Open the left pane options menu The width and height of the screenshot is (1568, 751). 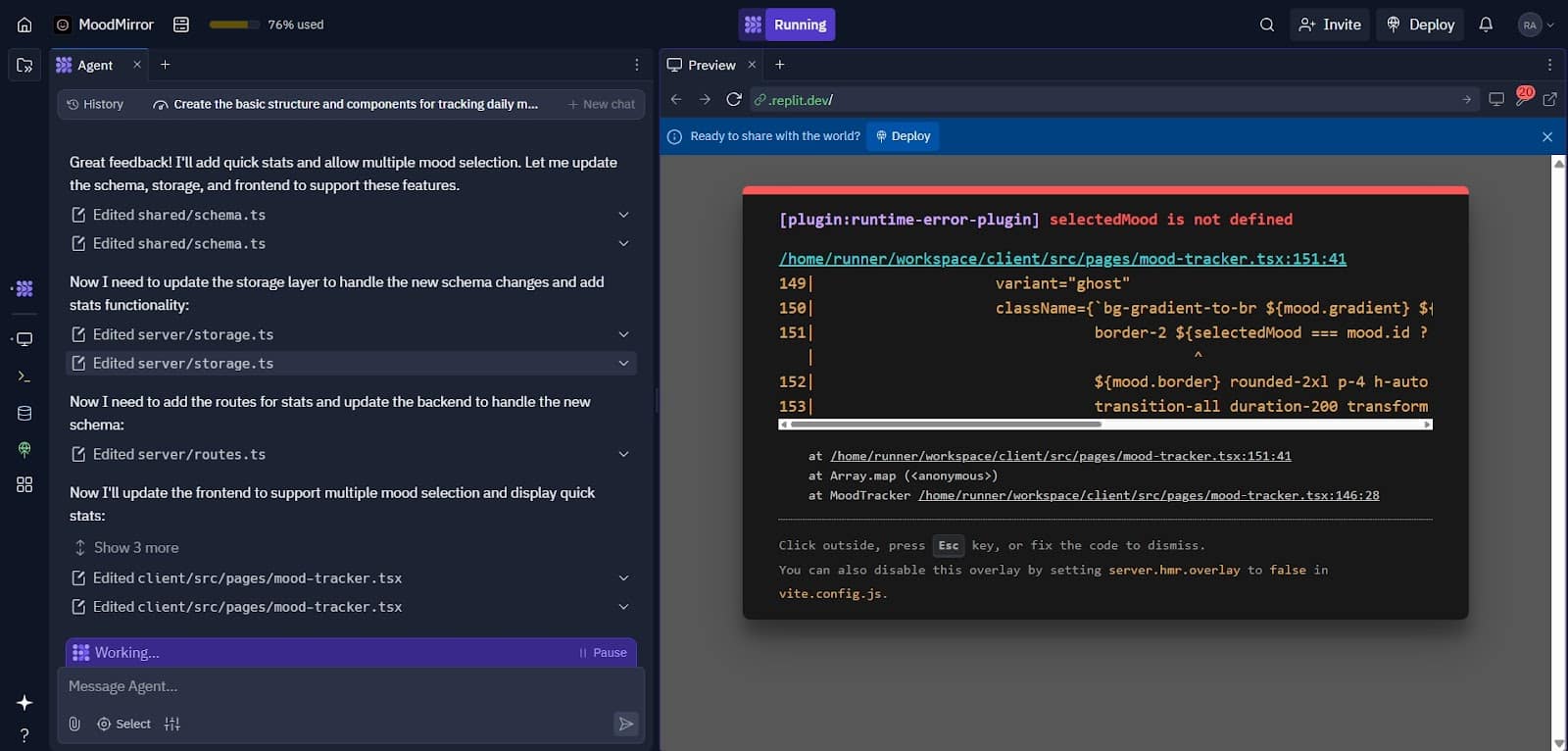pyautogui.click(x=637, y=65)
